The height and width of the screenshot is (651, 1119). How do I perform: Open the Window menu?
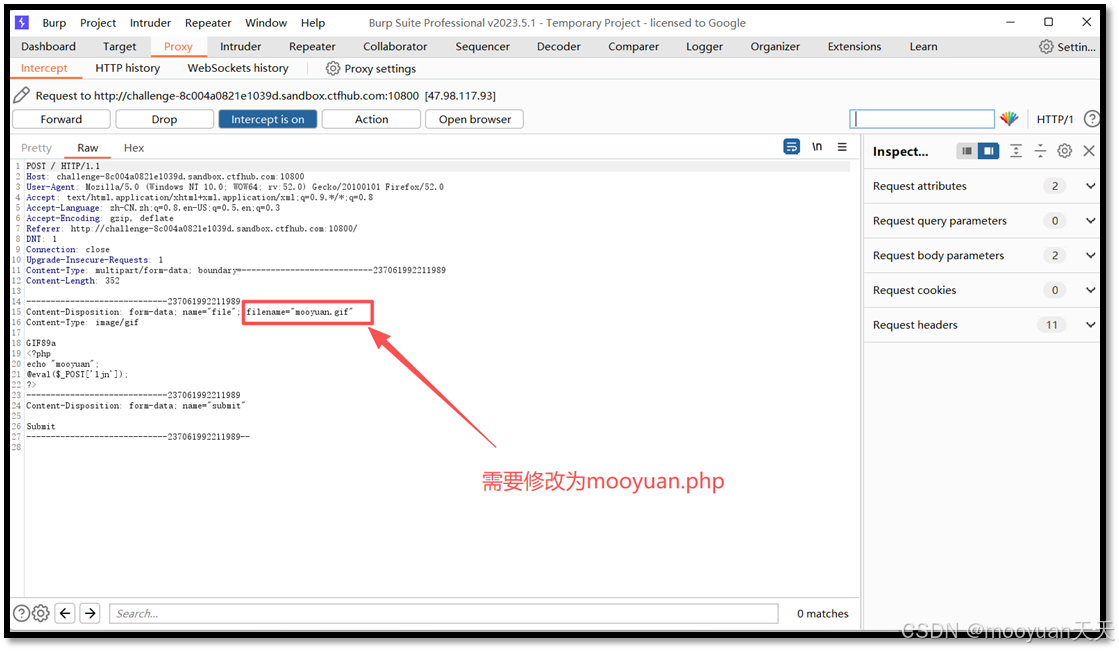[265, 23]
